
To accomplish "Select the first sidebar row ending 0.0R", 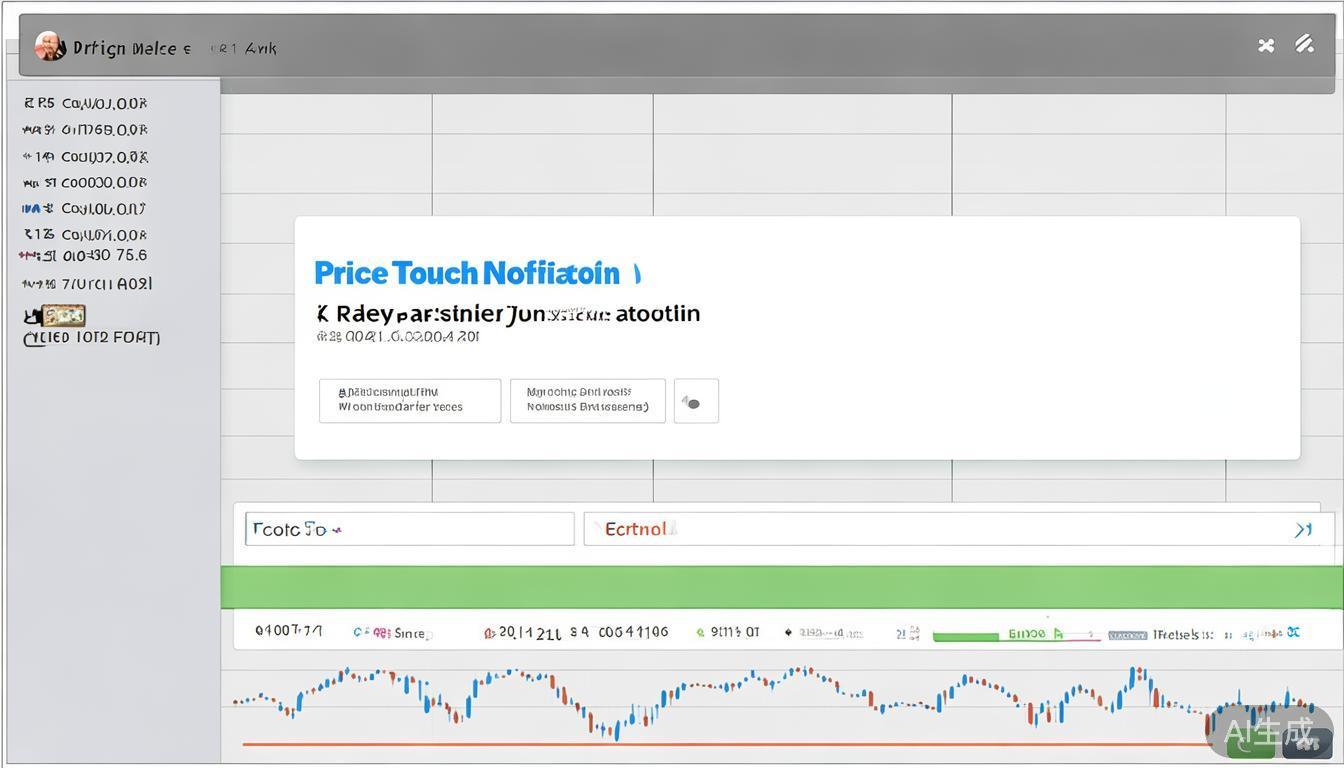I will 85,103.
